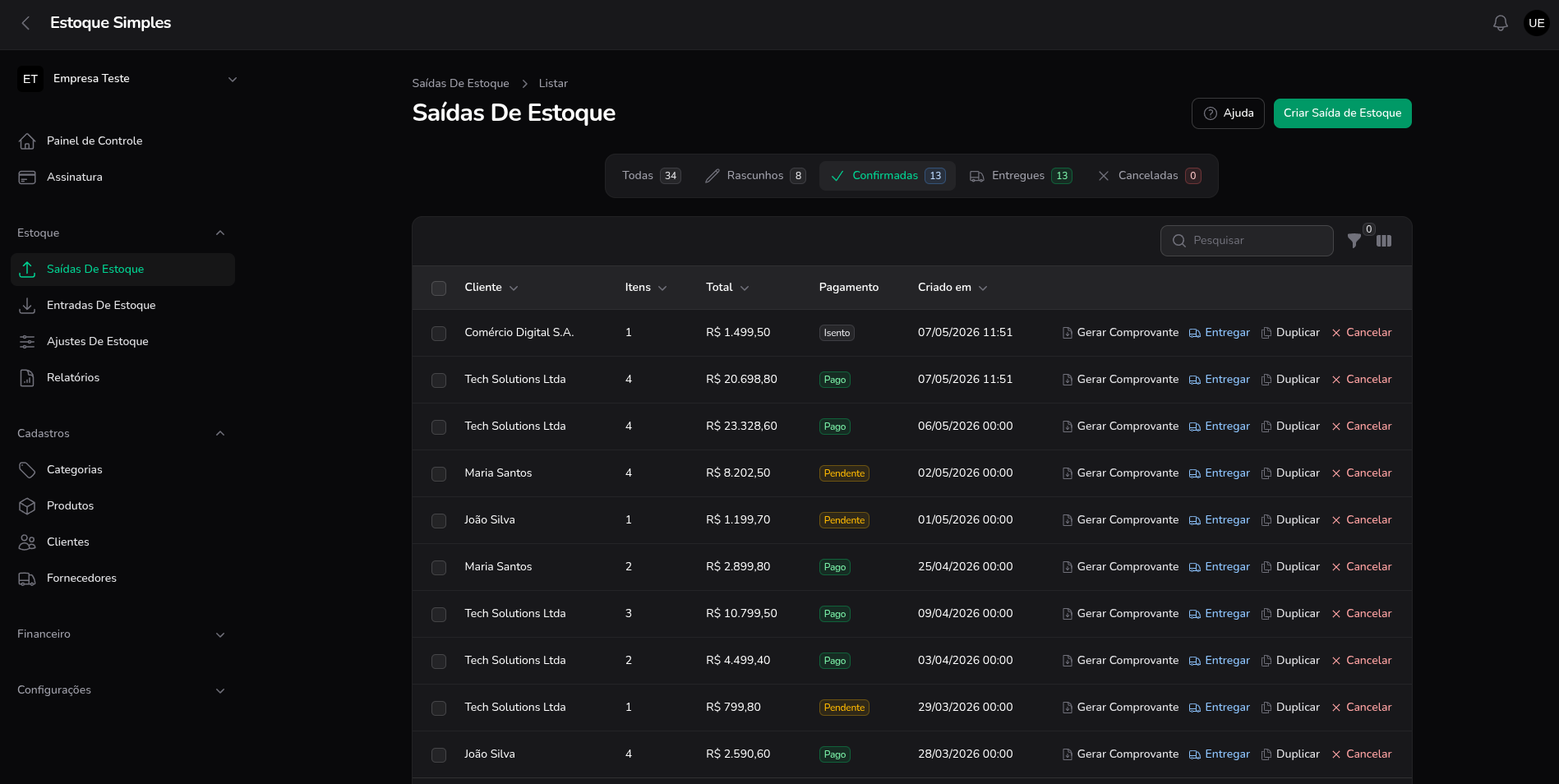The height and width of the screenshot is (784, 1559).
Task: Click the Saídas De Estoque breadcrumb link
Action: (460, 84)
